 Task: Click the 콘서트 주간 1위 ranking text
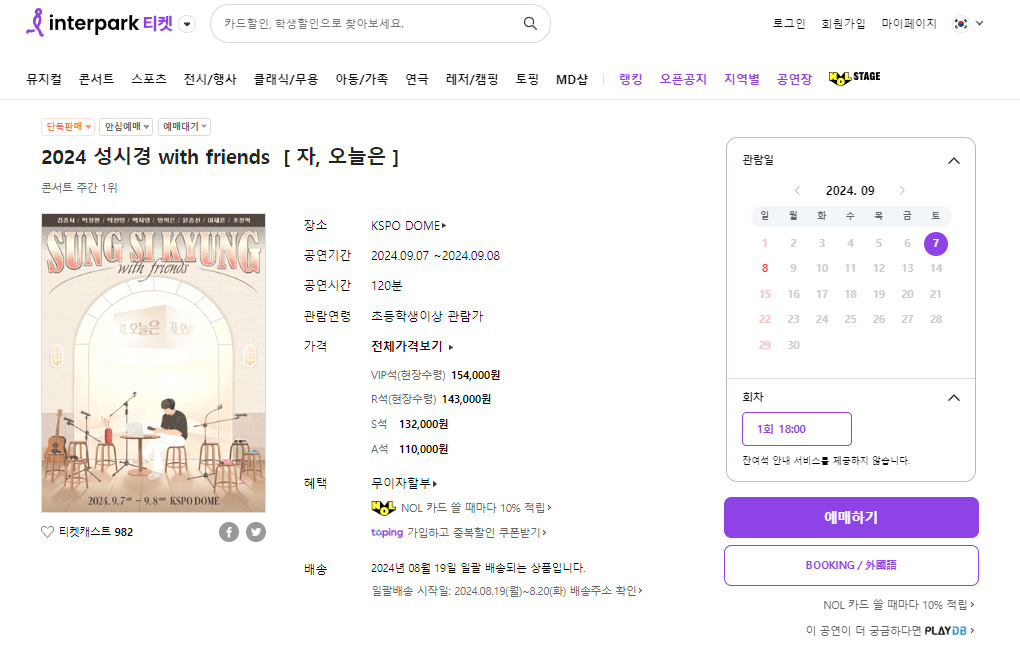point(79,188)
